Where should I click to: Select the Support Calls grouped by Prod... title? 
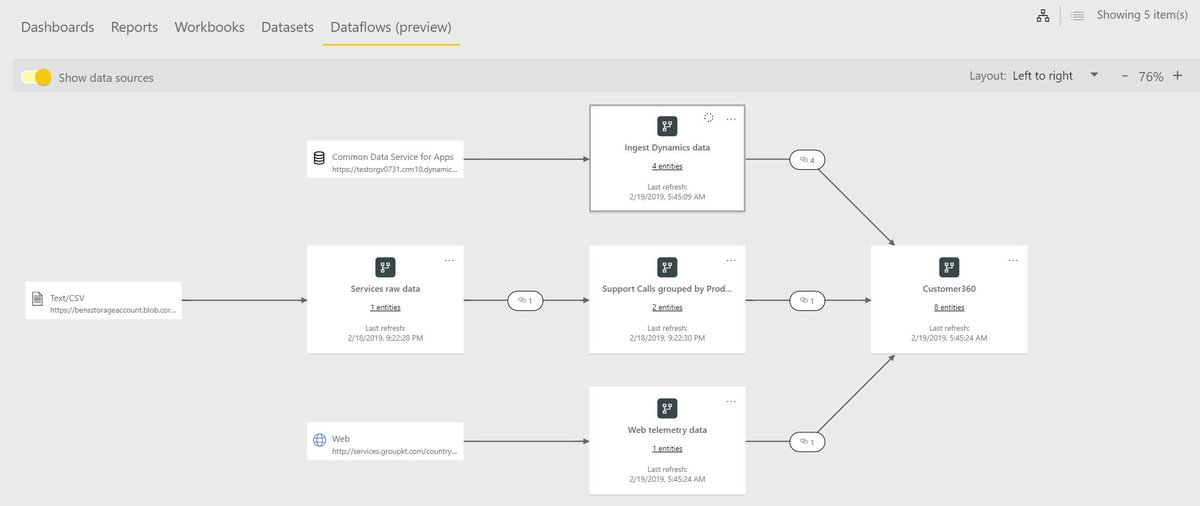[x=667, y=289]
